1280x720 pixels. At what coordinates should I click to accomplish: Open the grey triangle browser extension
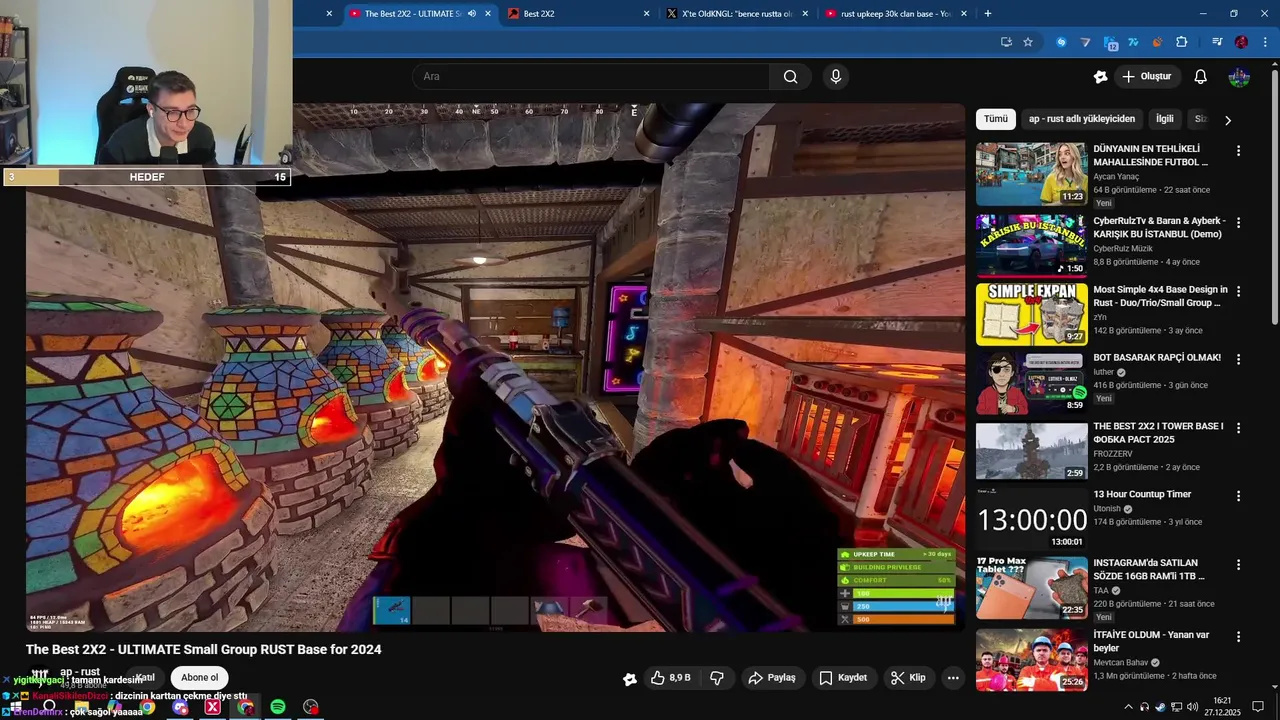tap(1085, 42)
